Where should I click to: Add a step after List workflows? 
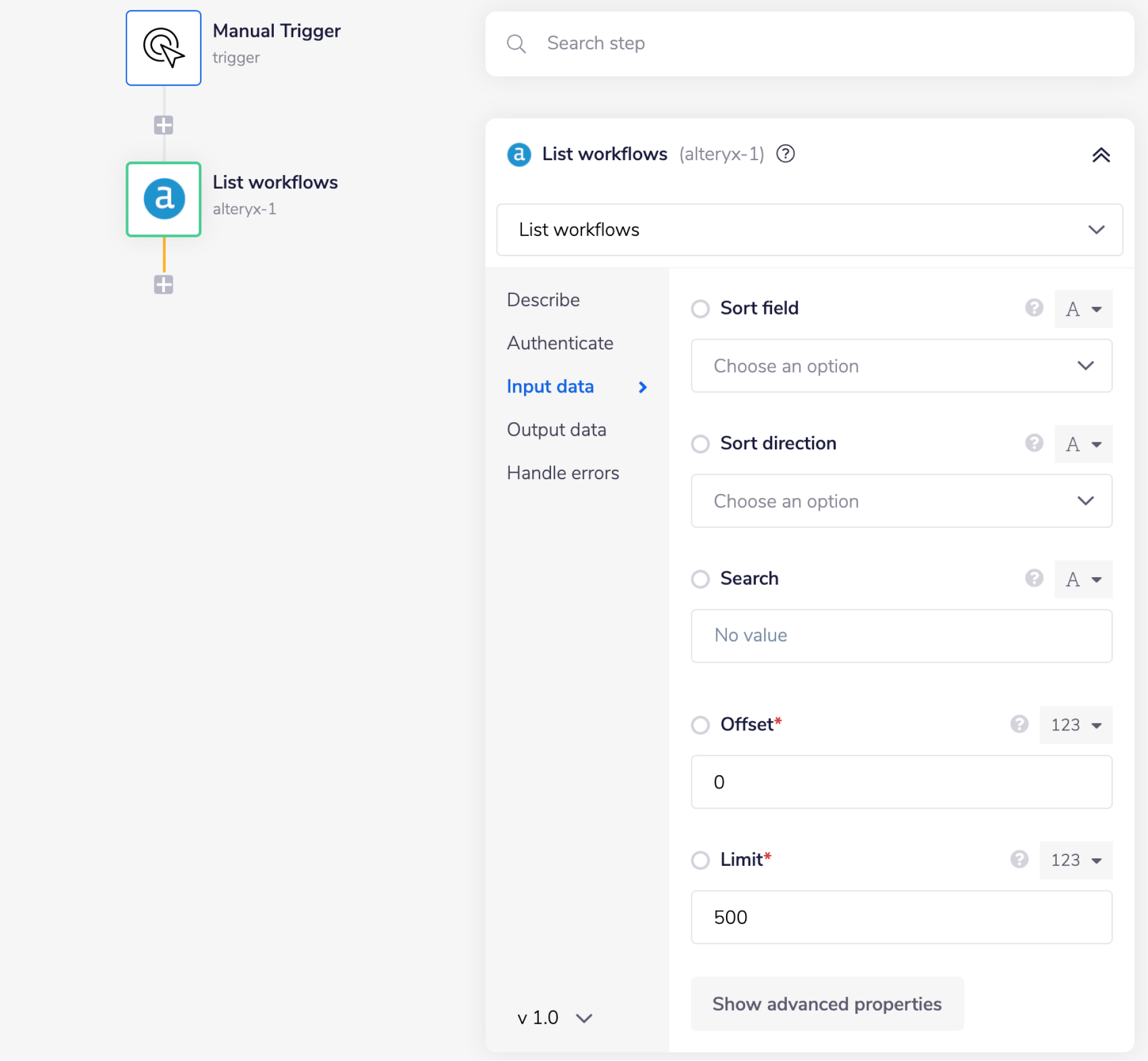[163, 285]
